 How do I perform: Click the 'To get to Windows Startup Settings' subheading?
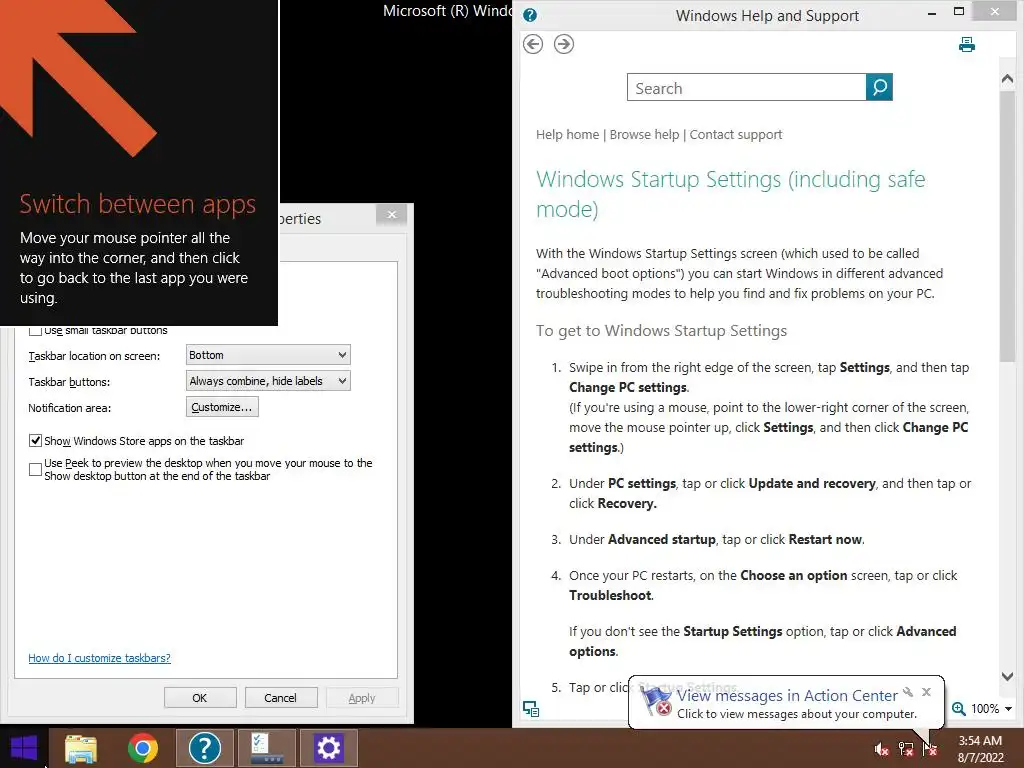point(662,331)
